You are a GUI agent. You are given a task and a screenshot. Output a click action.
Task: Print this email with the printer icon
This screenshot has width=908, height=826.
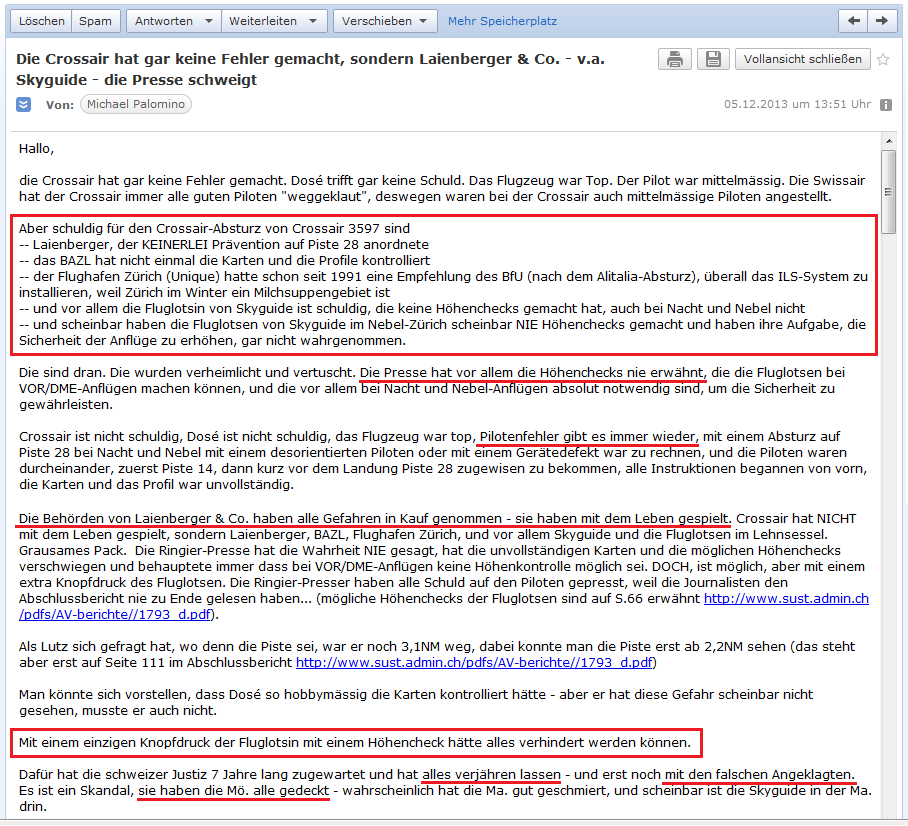click(x=674, y=59)
